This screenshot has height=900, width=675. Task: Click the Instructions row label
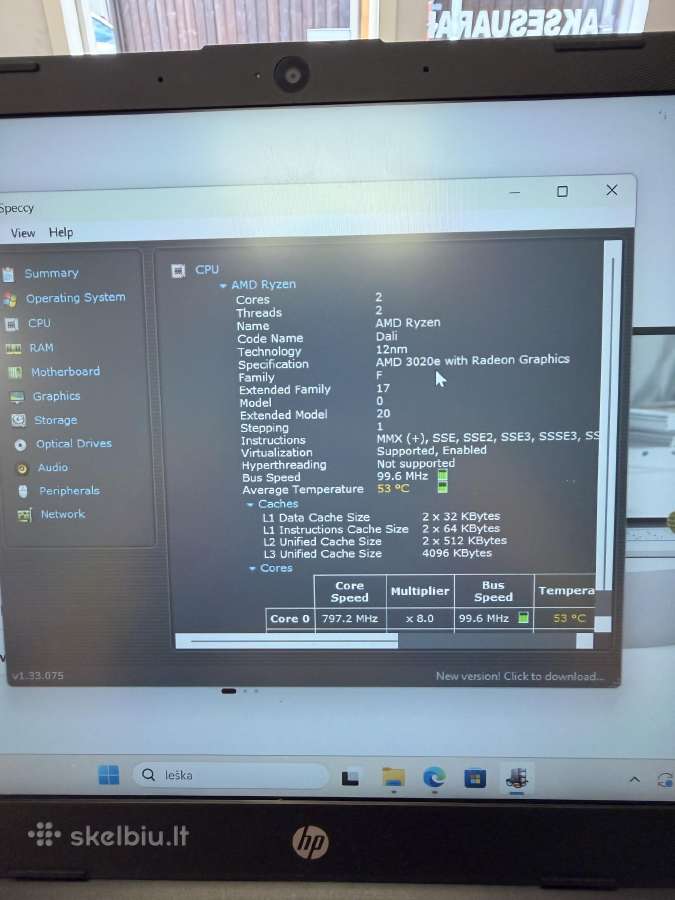(273, 440)
